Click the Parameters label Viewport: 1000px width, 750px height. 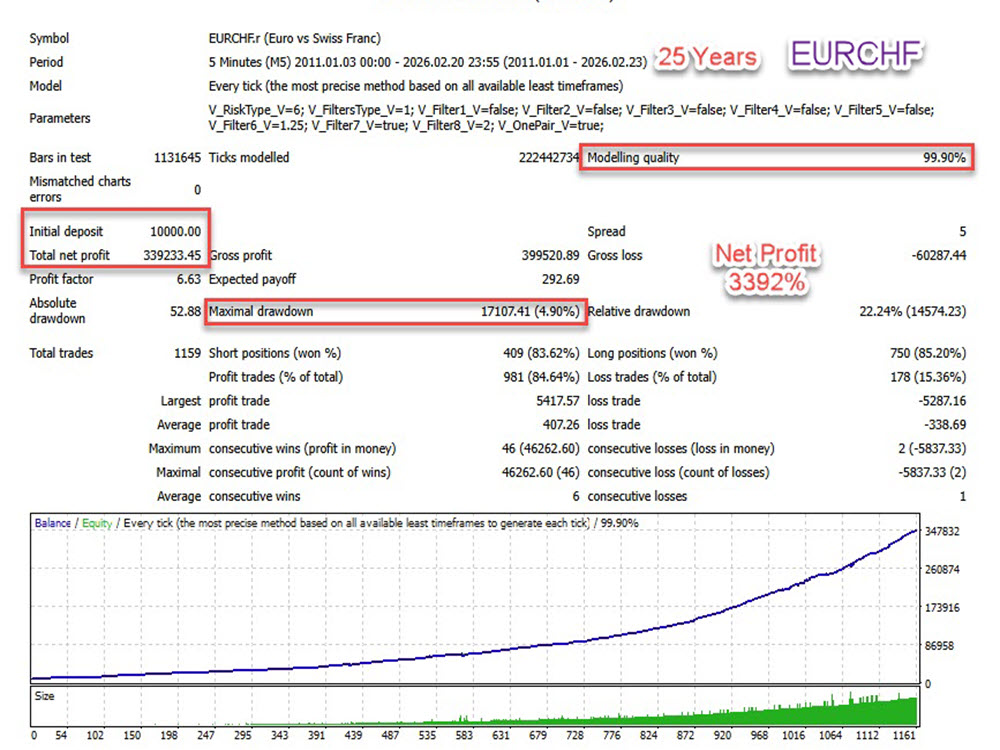pos(59,118)
